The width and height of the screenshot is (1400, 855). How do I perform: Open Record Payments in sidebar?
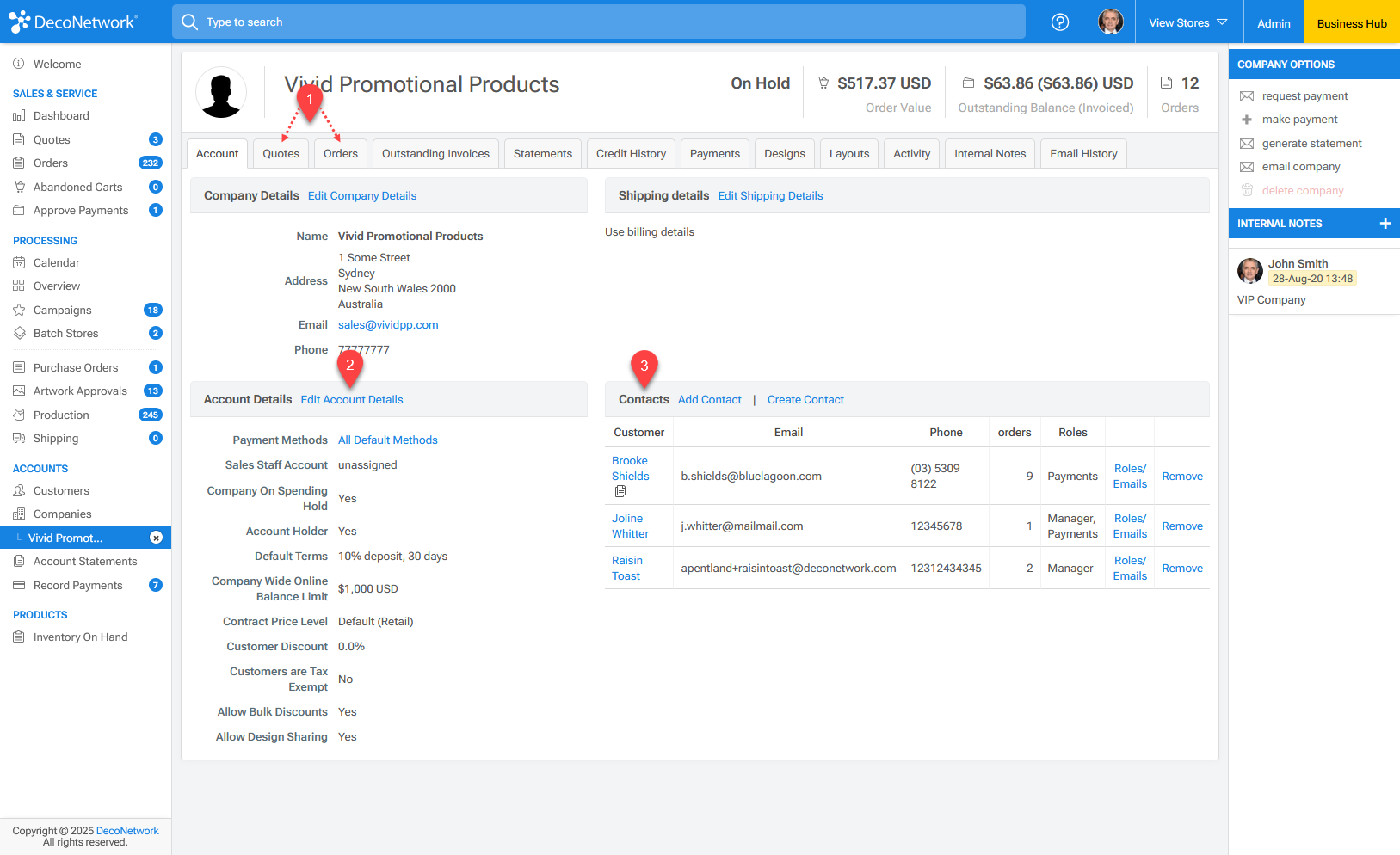tap(78, 585)
